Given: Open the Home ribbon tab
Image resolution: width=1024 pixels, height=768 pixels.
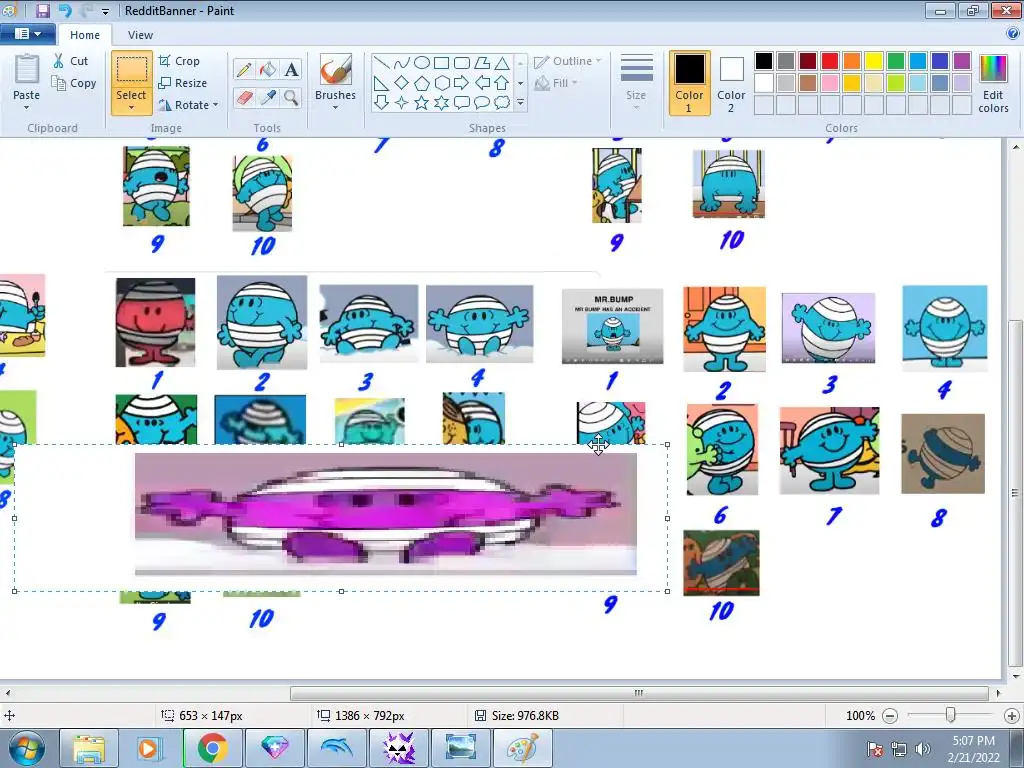Looking at the screenshot, I should (x=85, y=35).
